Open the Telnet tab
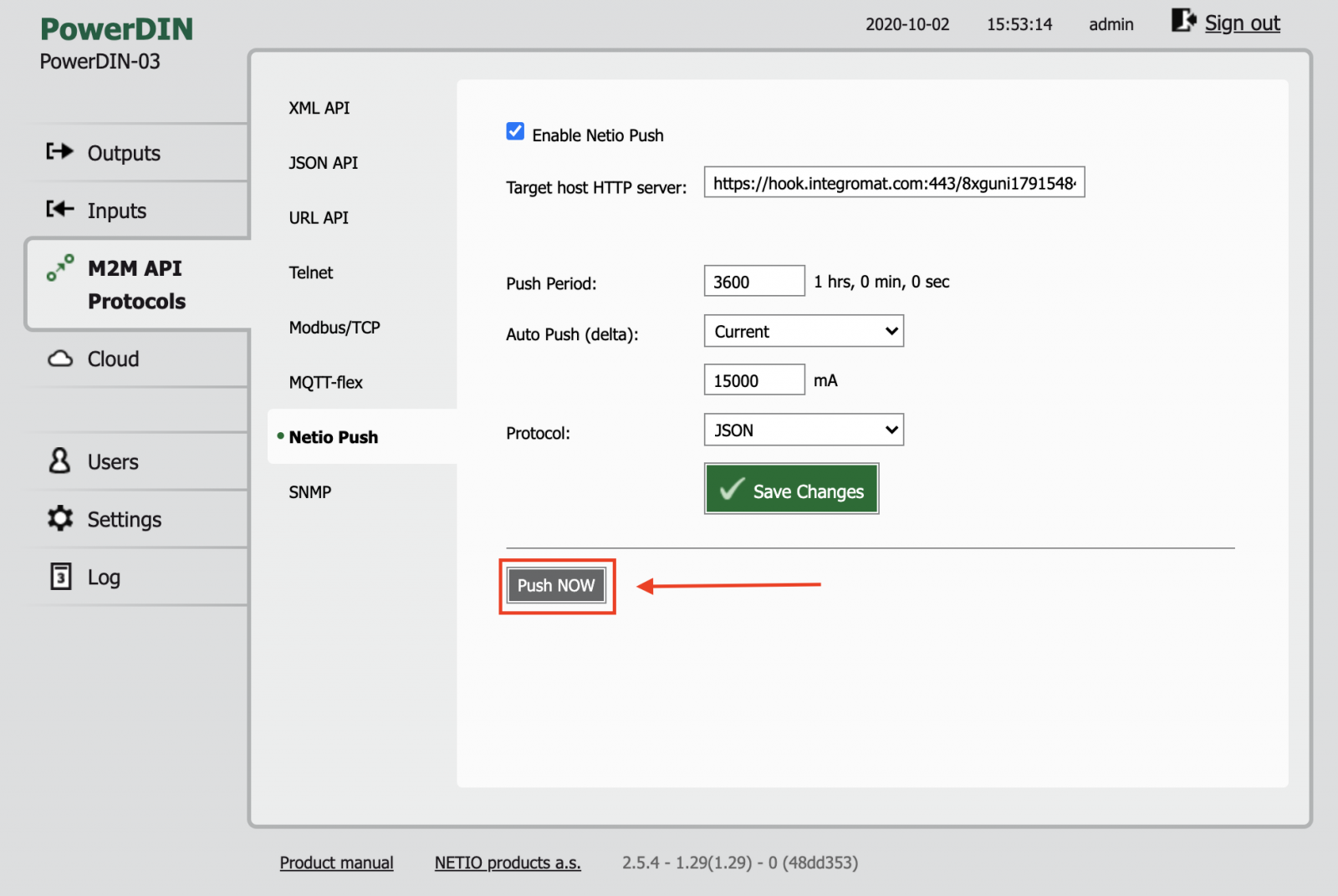This screenshot has height=896, width=1338. click(311, 272)
